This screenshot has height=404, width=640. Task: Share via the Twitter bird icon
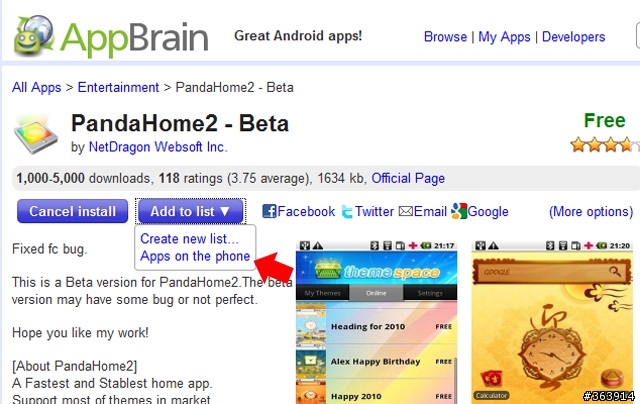click(347, 211)
